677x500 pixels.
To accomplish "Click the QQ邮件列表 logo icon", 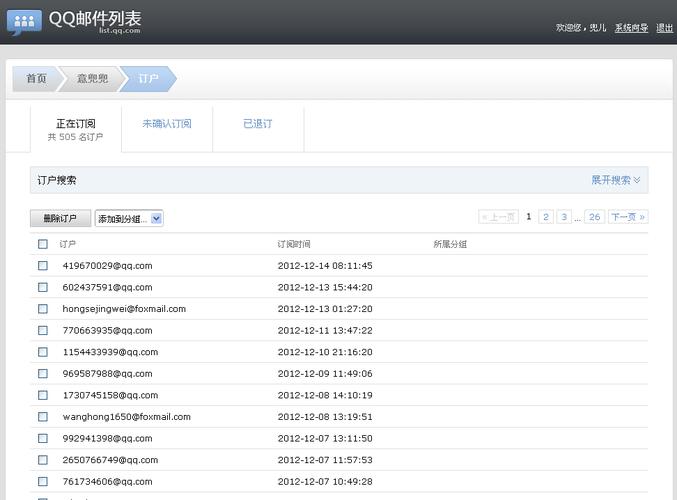I will point(25,22).
